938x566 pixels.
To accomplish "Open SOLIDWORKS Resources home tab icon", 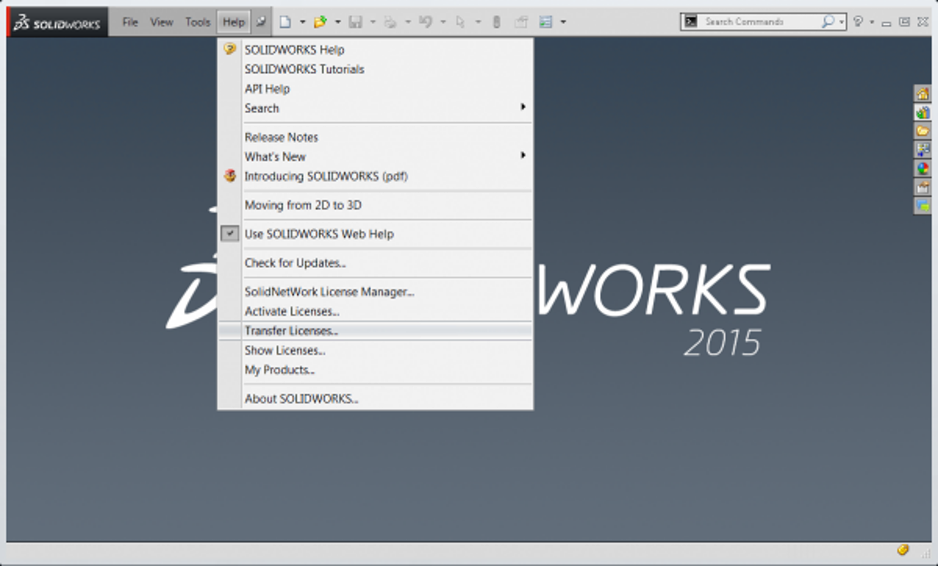I will (x=922, y=93).
